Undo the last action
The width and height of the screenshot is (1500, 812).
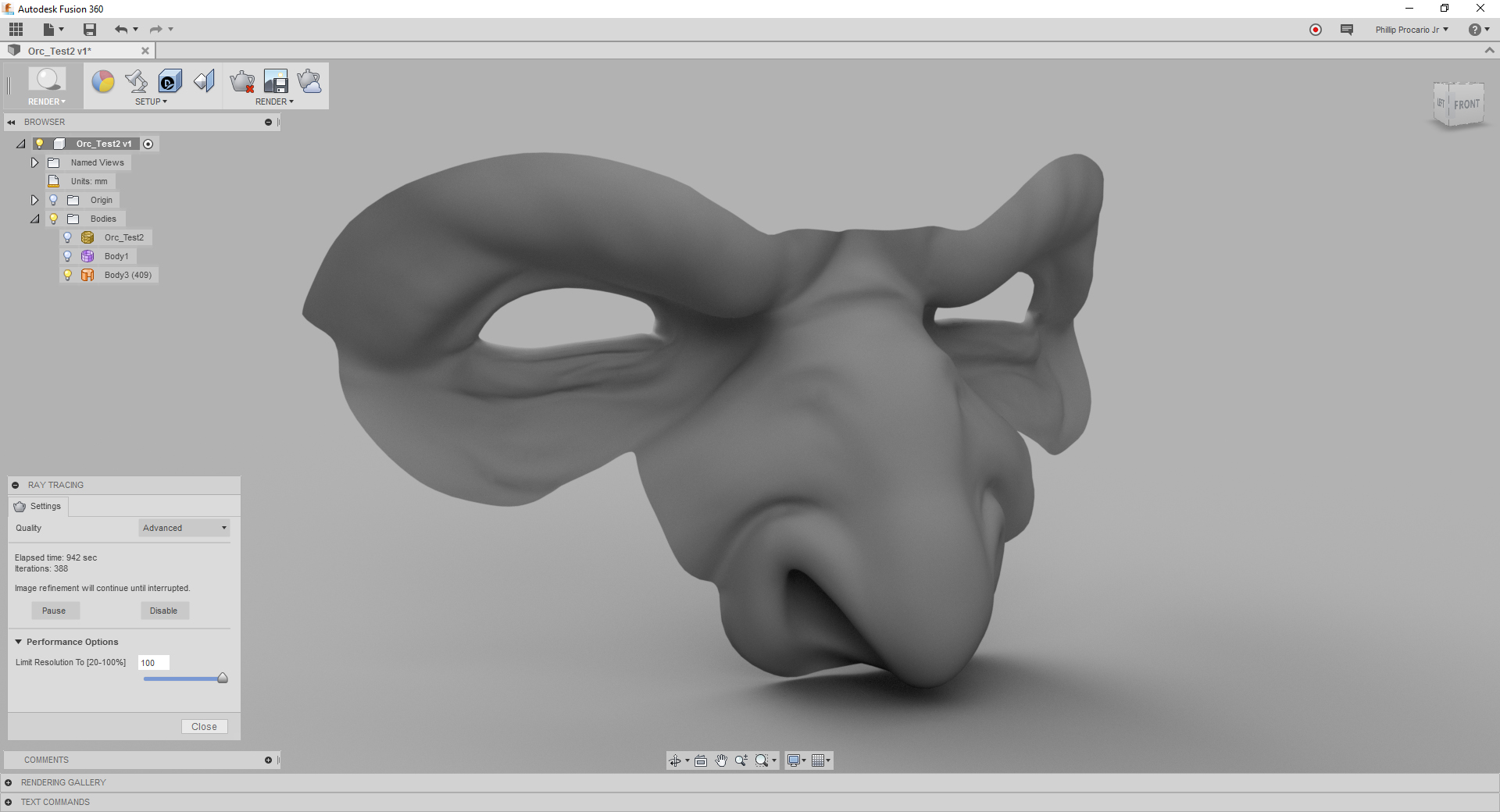(121, 30)
